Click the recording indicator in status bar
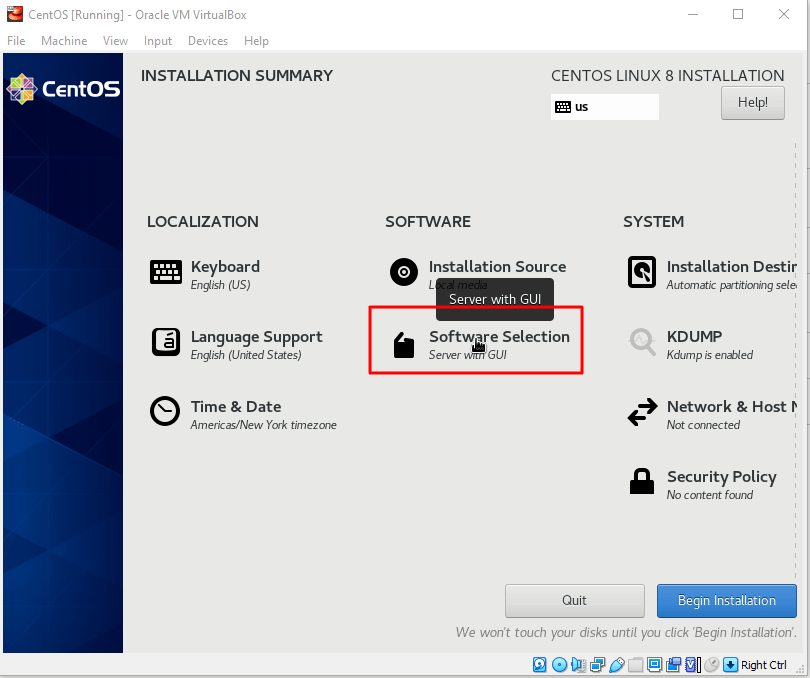 point(674,665)
